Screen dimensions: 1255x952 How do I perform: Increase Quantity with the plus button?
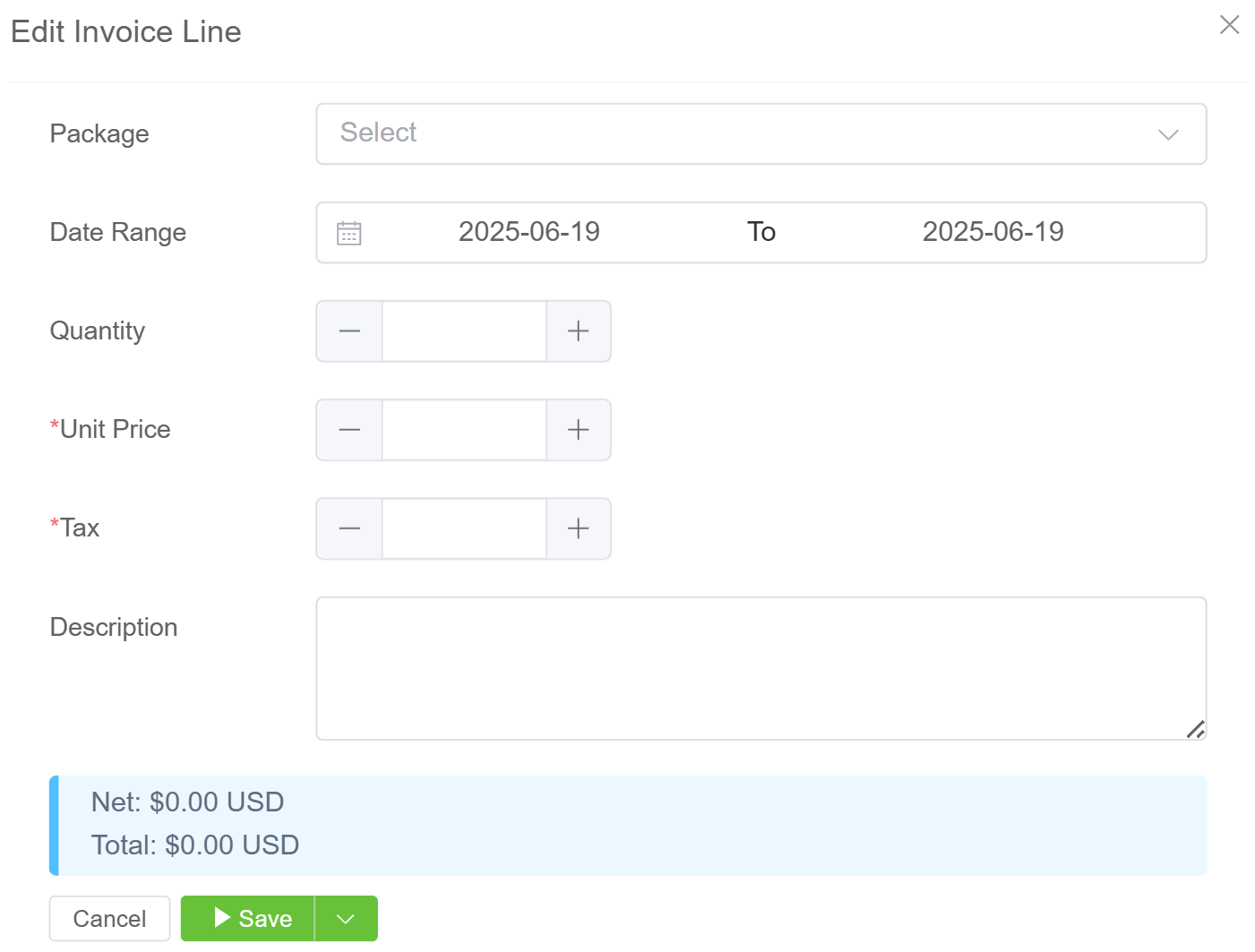(x=579, y=331)
